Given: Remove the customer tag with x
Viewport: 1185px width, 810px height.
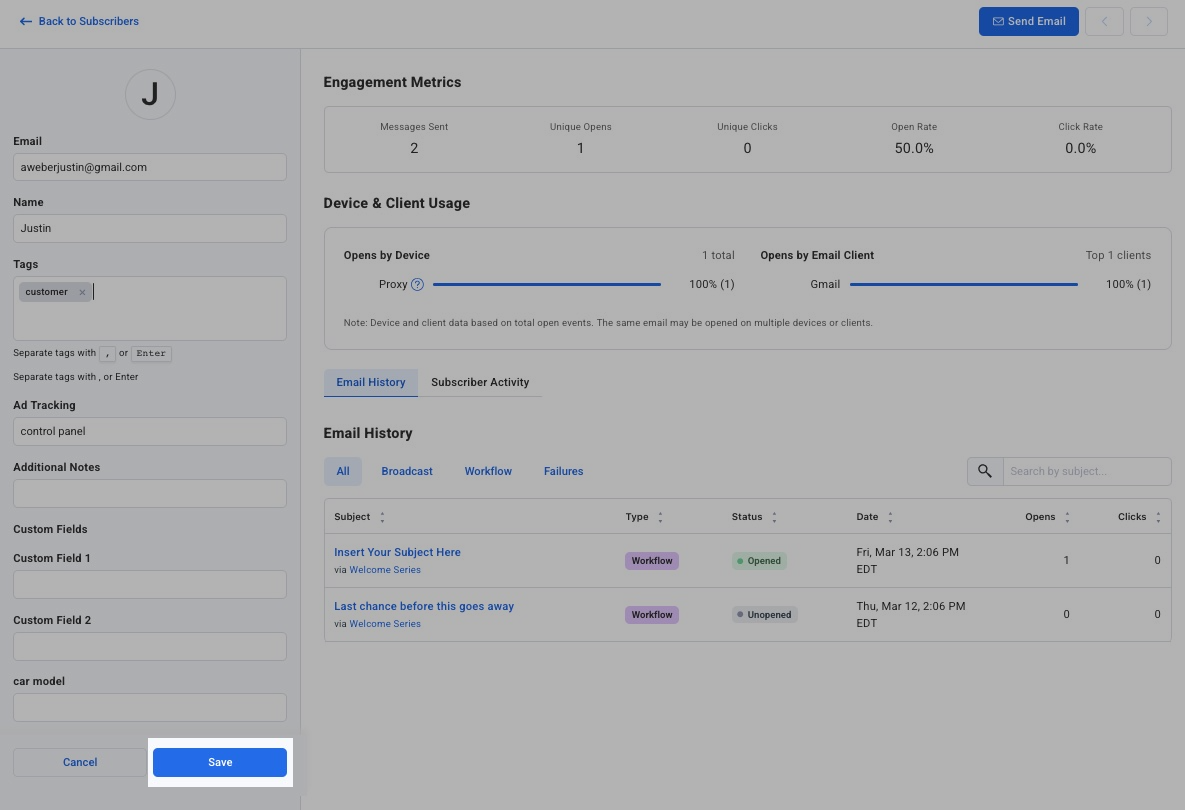Looking at the screenshot, I should 82,292.
